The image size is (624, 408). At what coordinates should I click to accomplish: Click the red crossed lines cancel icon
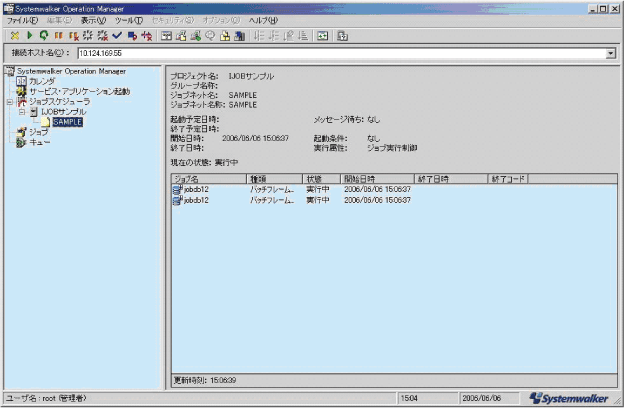[x=147, y=36]
